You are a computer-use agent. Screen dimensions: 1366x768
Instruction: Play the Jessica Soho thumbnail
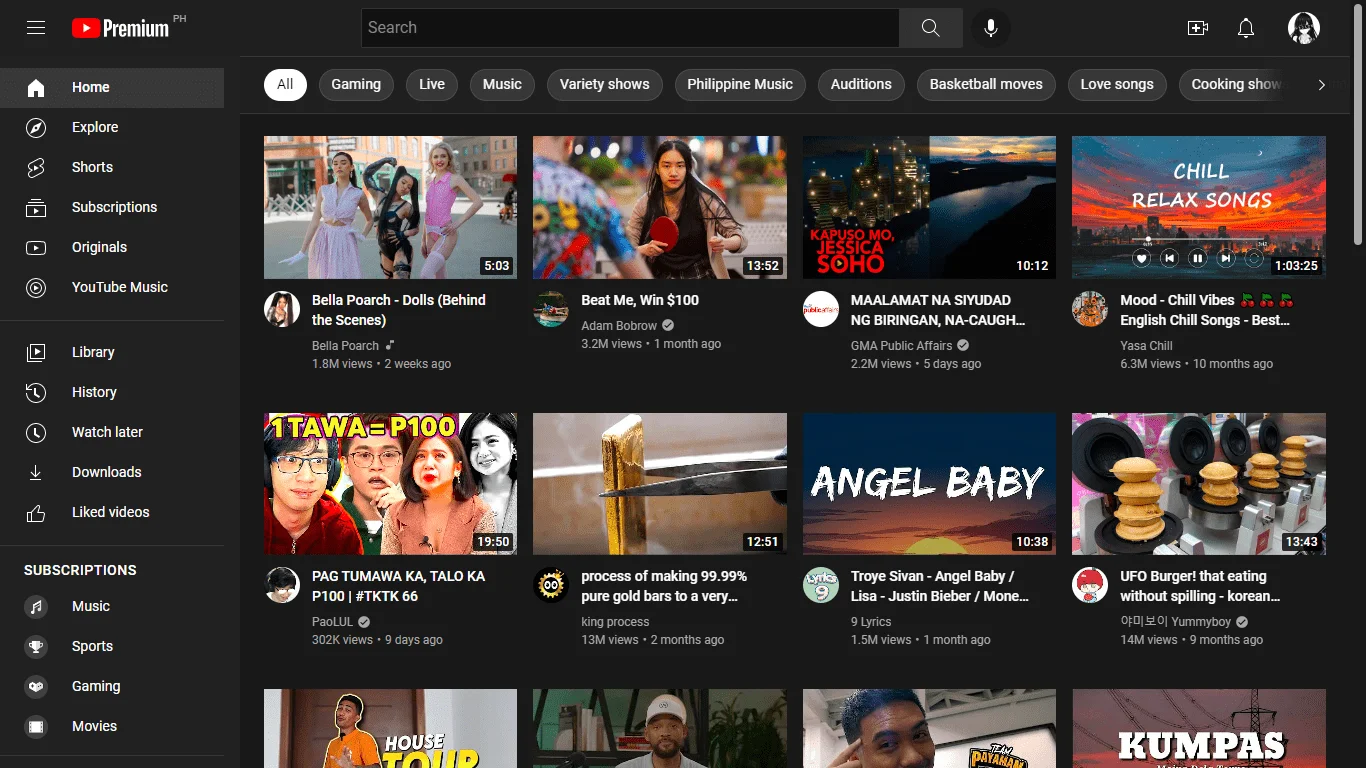(x=929, y=207)
